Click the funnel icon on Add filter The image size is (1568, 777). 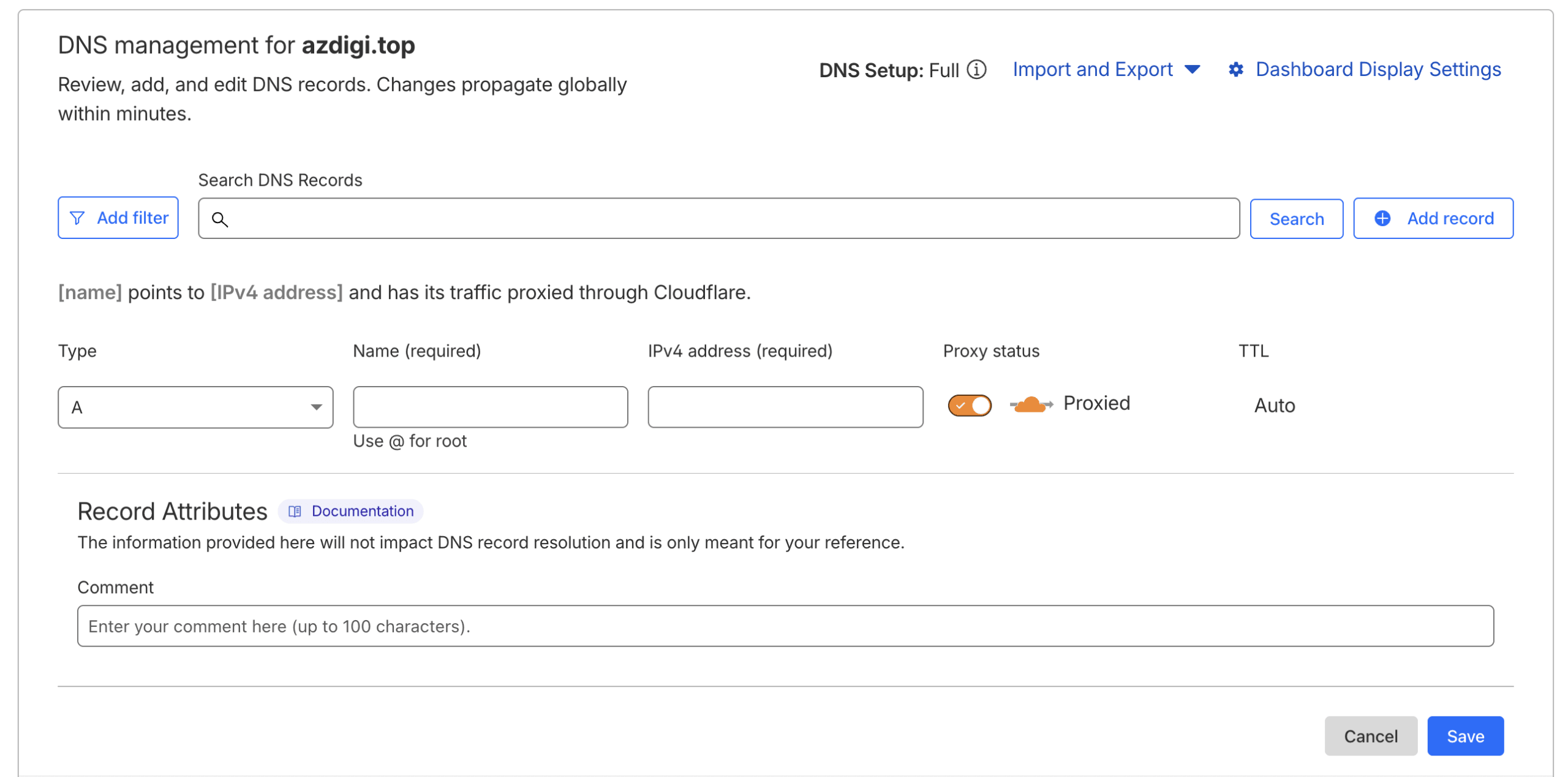pyautogui.click(x=77, y=218)
